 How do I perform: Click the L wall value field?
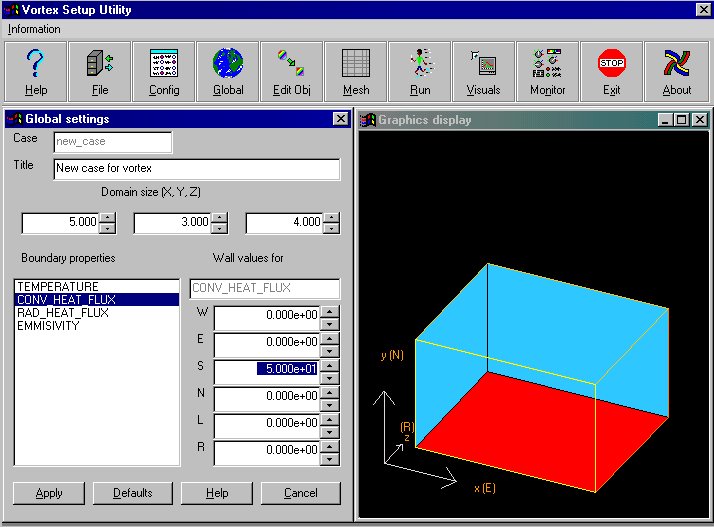[x=267, y=426]
